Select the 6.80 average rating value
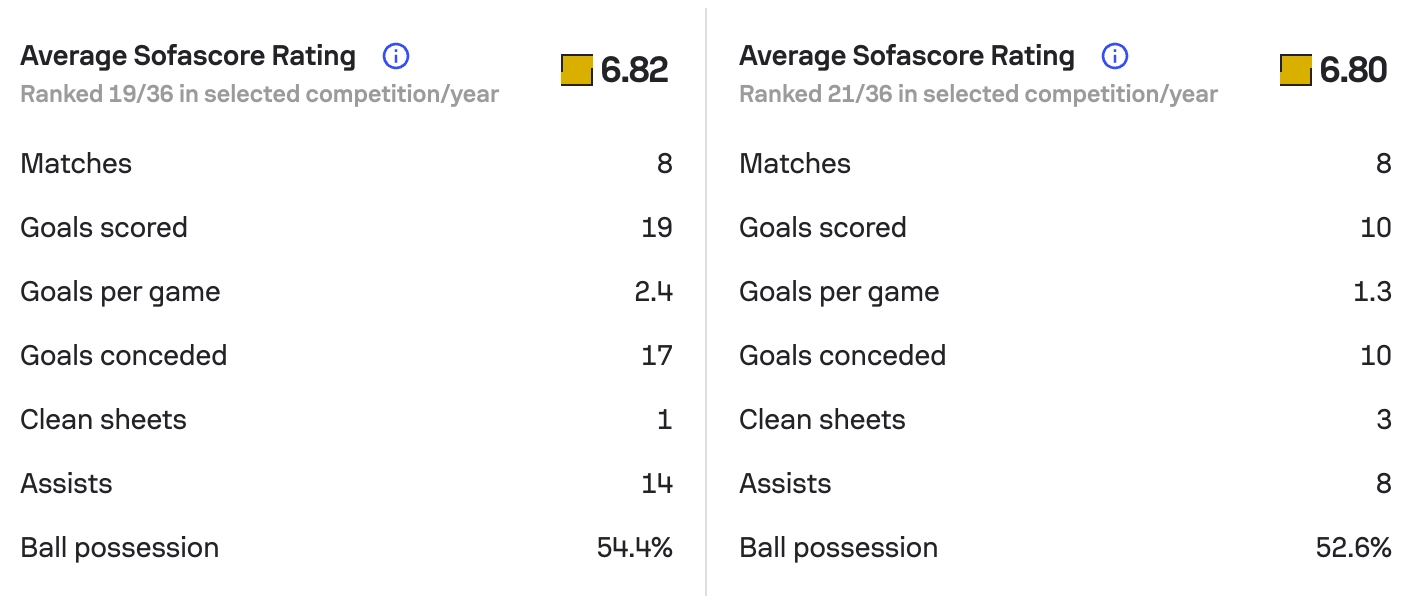The image size is (1412, 600). tap(1353, 70)
